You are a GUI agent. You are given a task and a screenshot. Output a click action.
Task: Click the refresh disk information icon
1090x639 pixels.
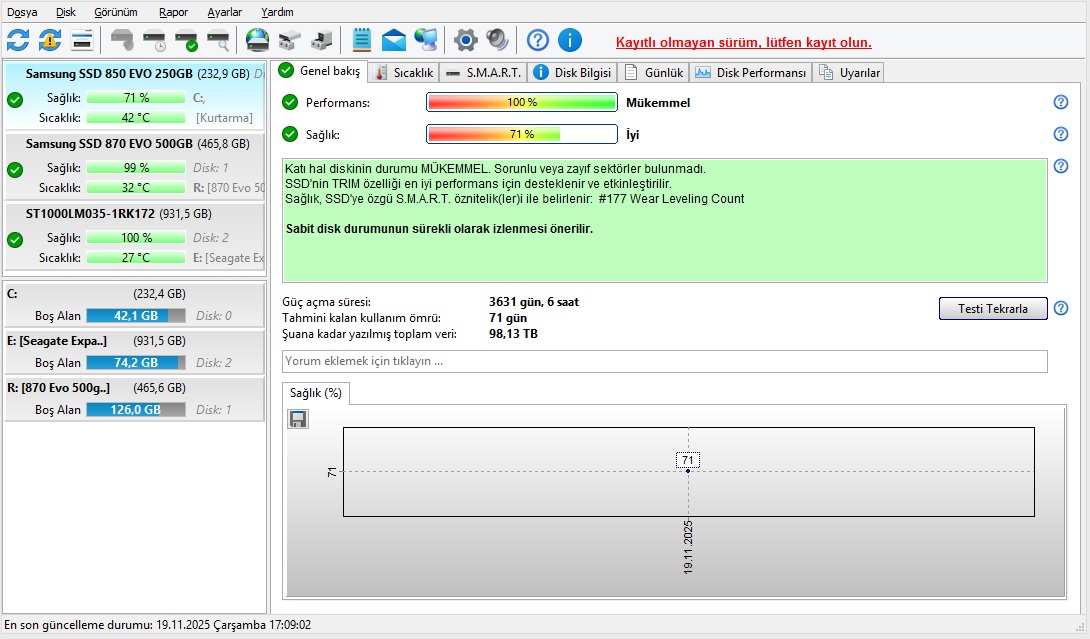pos(18,40)
